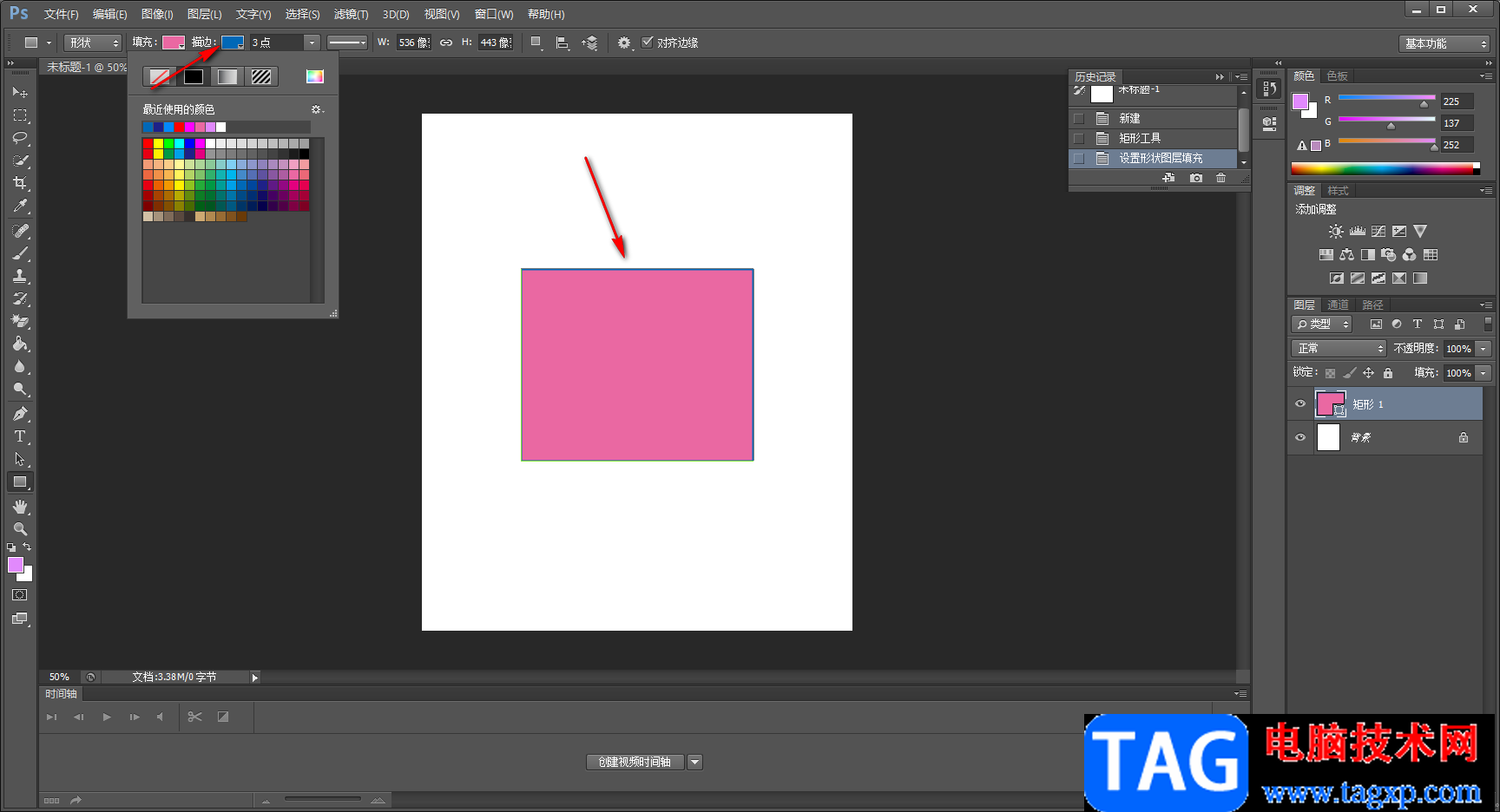This screenshot has width=1500, height=812.
Task: Click the 填充 pink fill swatch
Action: click(x=173, y=43)
